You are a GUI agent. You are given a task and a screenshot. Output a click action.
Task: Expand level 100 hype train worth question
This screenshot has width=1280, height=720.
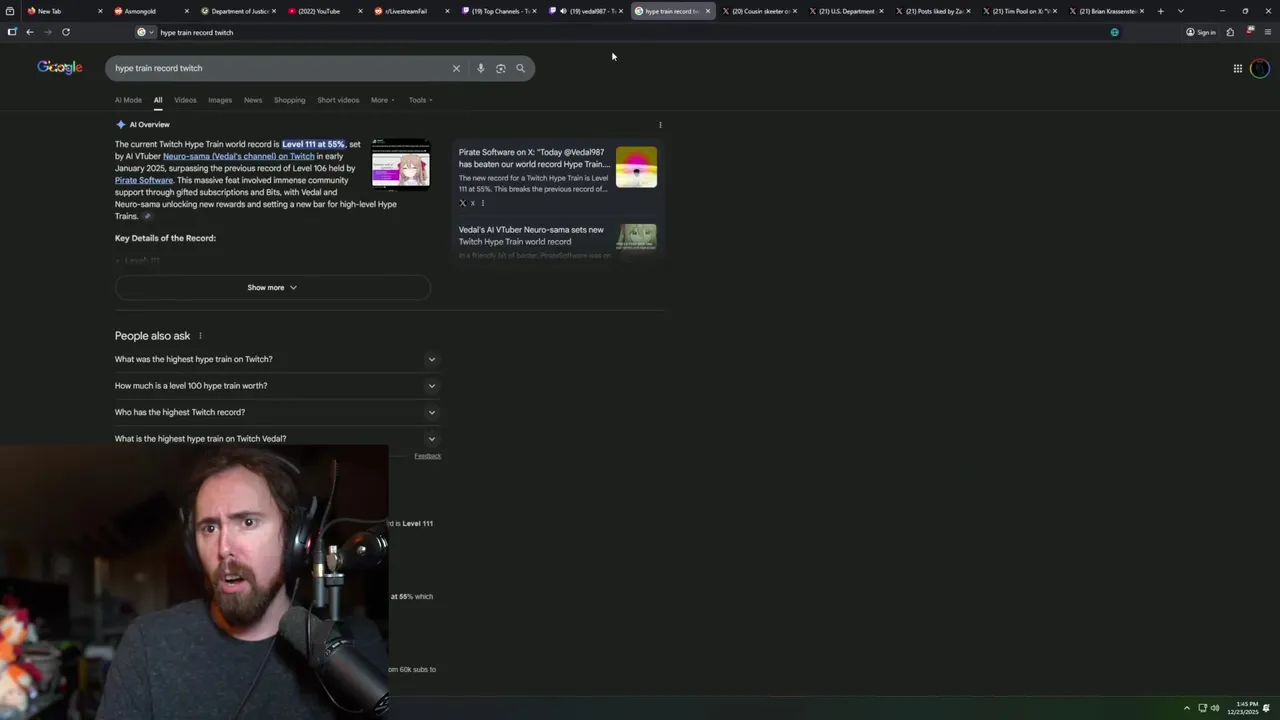click(276, 386)
